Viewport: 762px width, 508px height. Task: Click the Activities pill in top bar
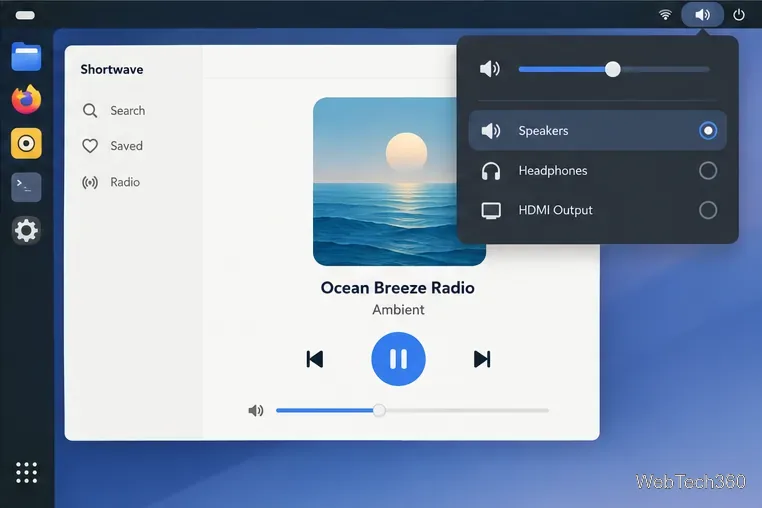[25, 15]
